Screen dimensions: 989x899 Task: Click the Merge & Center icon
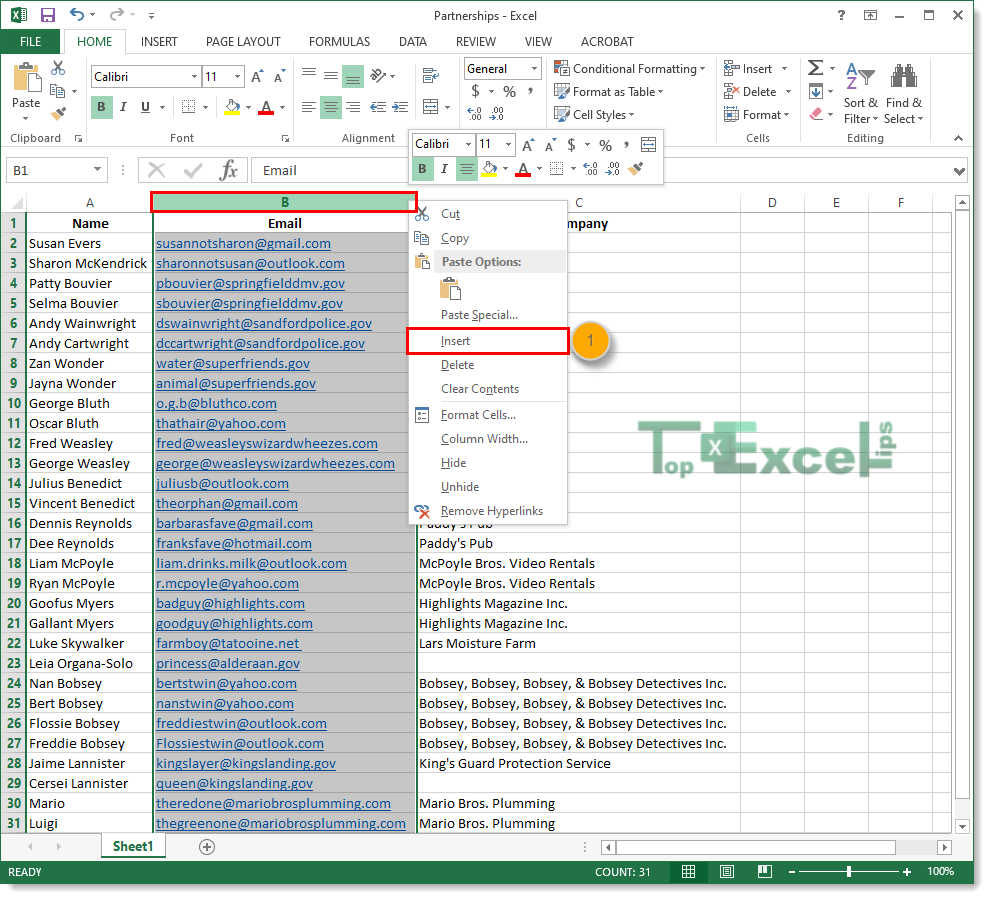click(431, 107)
